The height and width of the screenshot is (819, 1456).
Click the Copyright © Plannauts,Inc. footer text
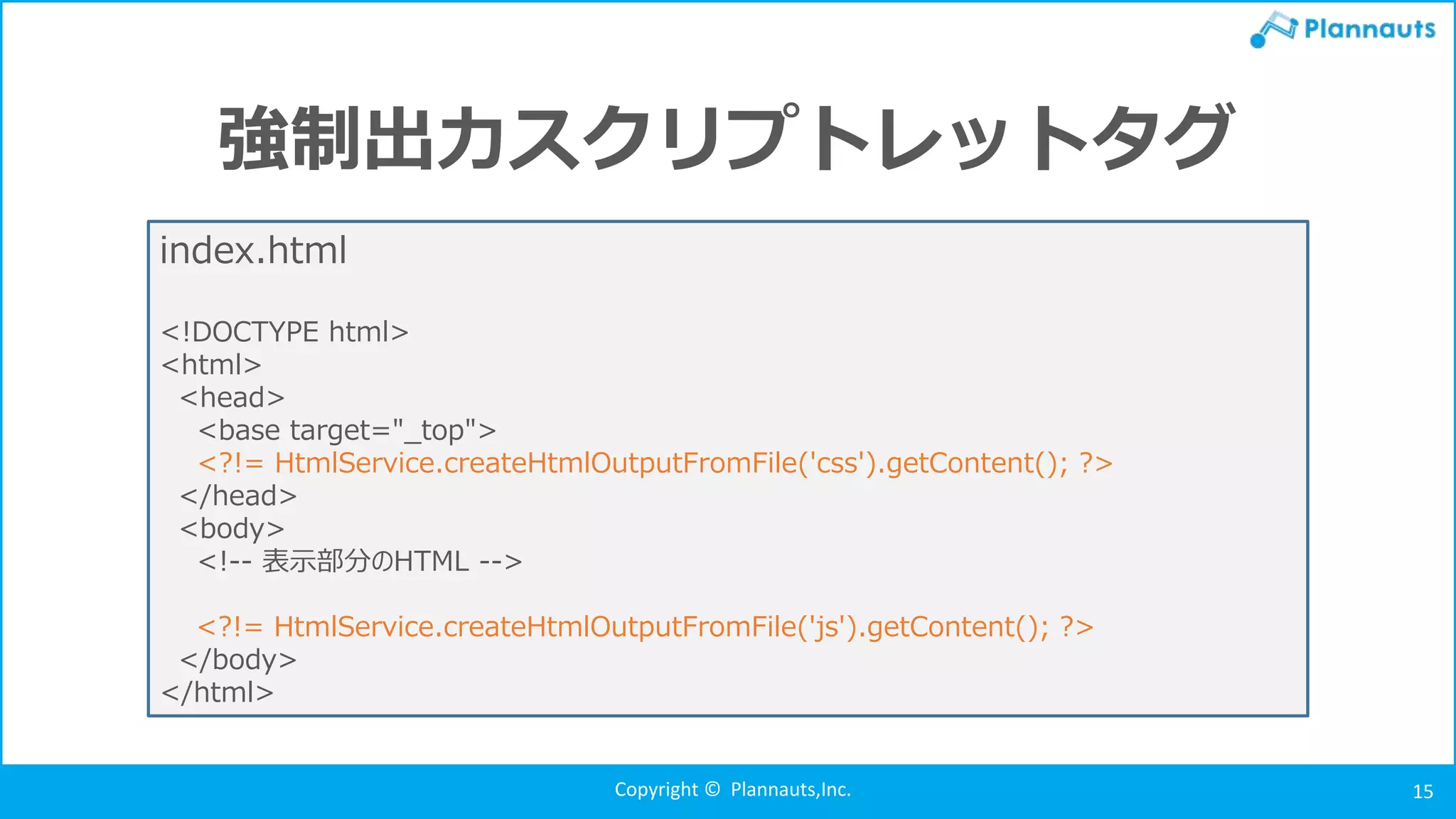pyautogui.click(x=732, y=790)
